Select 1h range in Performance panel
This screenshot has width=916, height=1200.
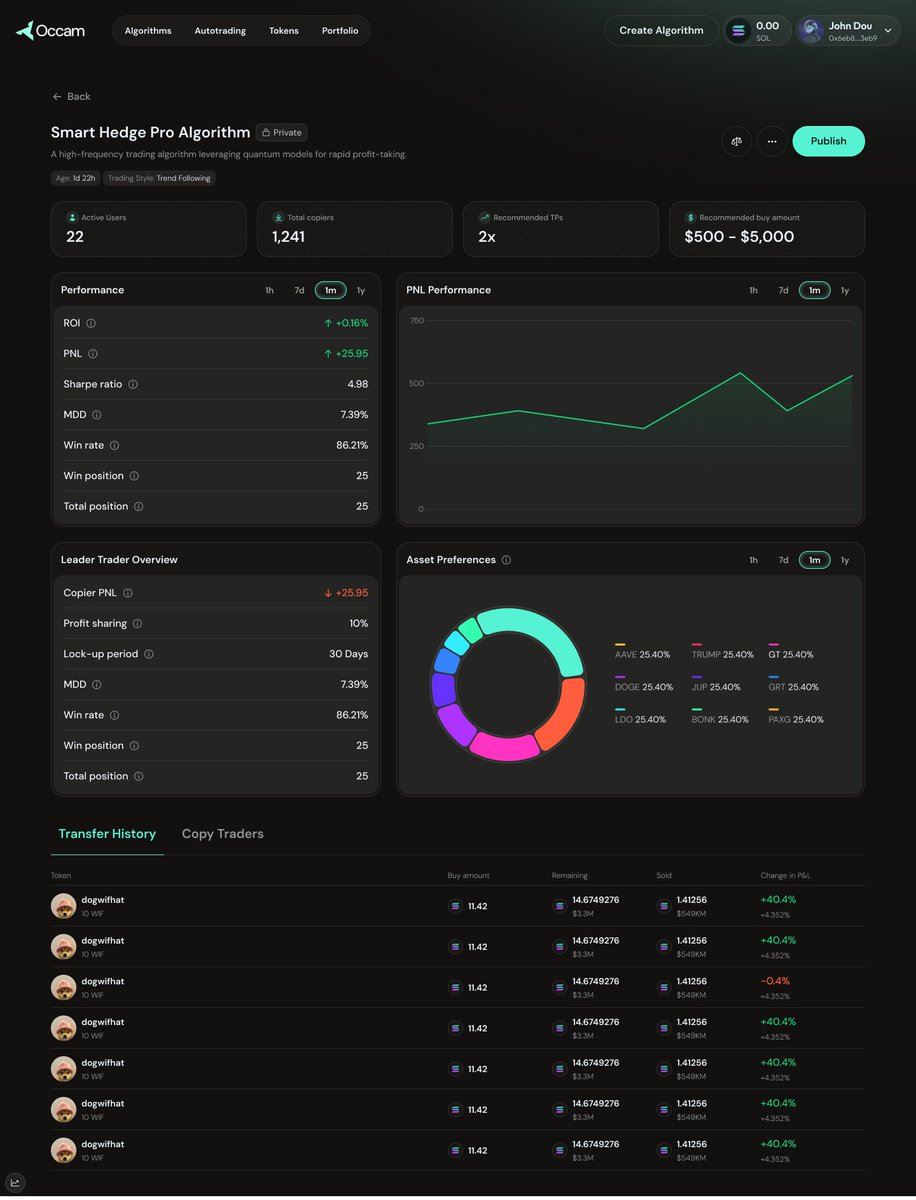(x=269, y=290)
